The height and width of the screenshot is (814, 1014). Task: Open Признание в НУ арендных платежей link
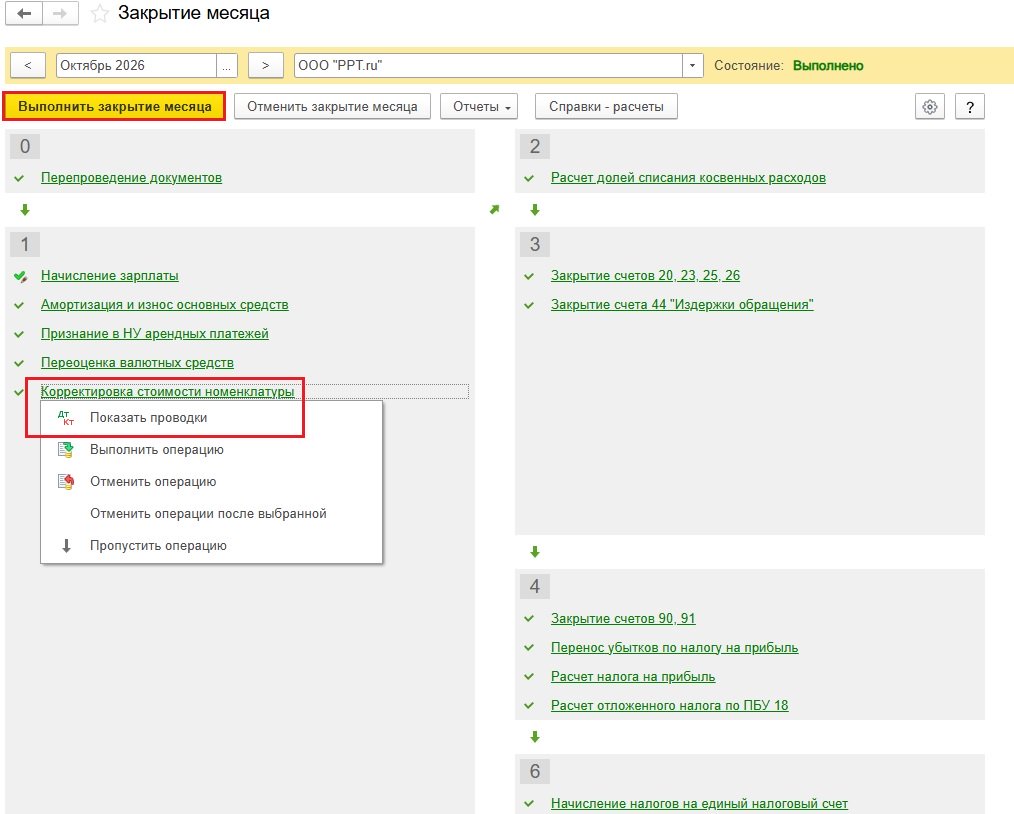point(155,334)
